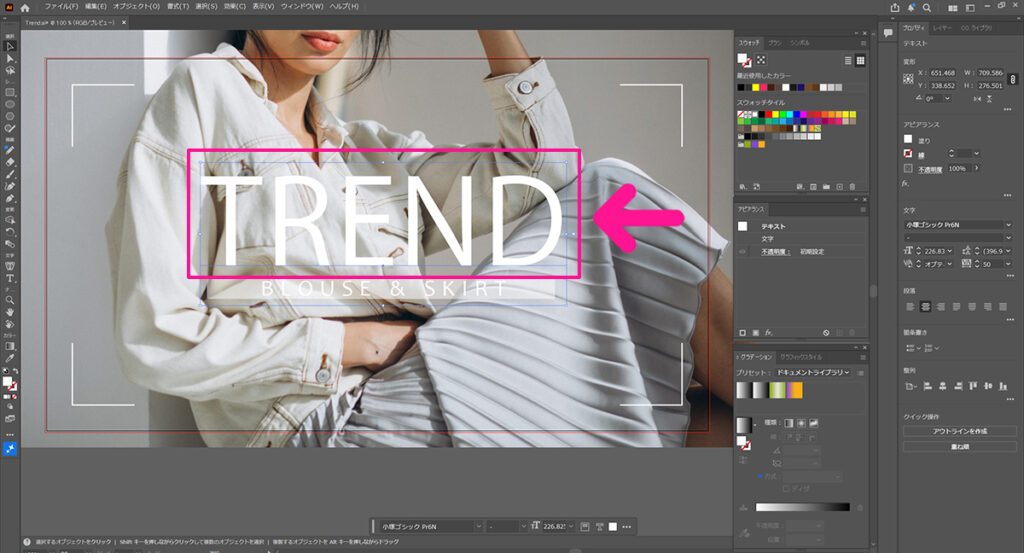Click the new color group folder icon
Screen dimensions: 1024x553
(x=826, y=187)
